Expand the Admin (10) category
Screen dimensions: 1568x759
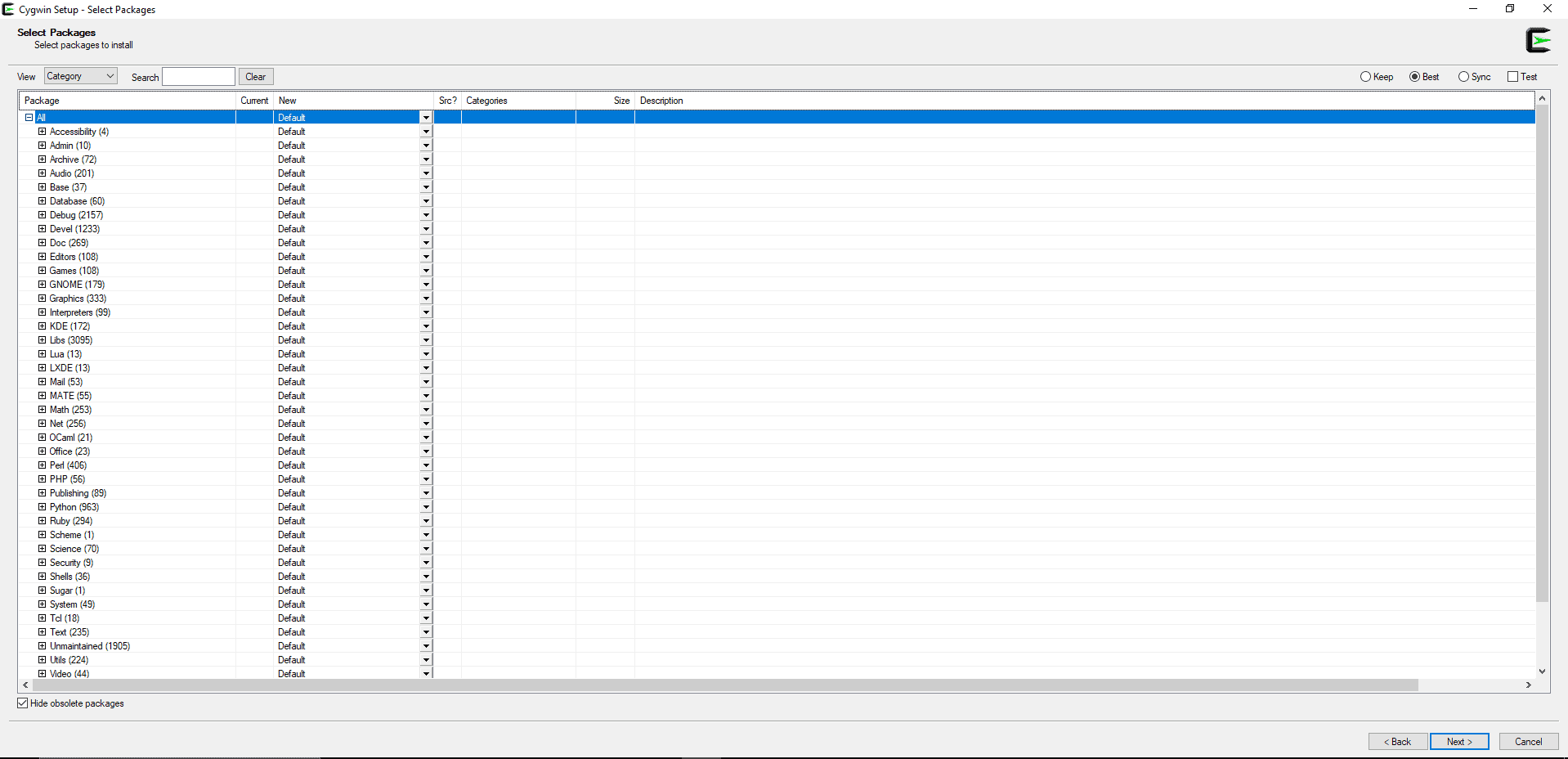click(42, 146)
